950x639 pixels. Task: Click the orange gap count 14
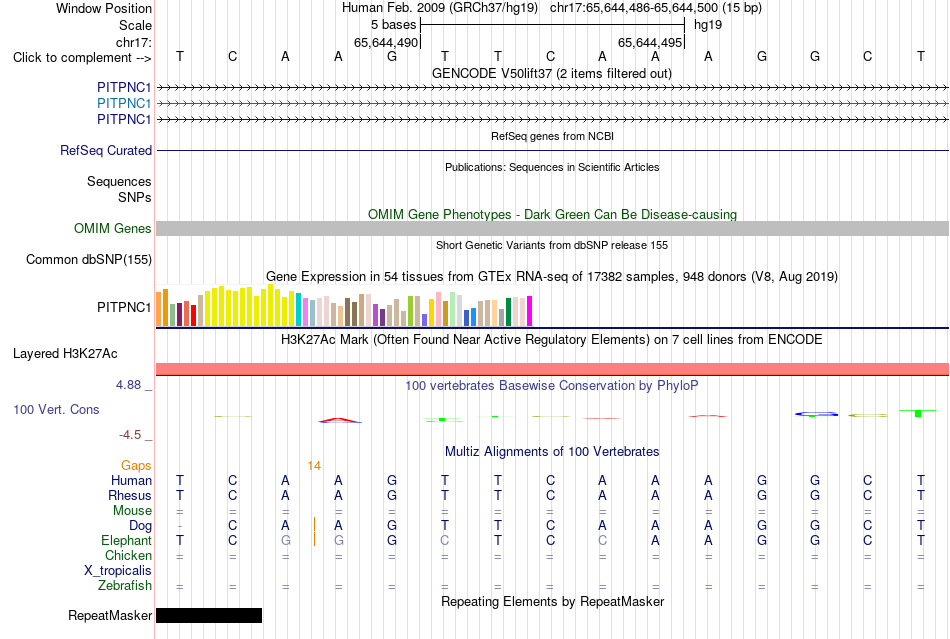pos(314,466)
